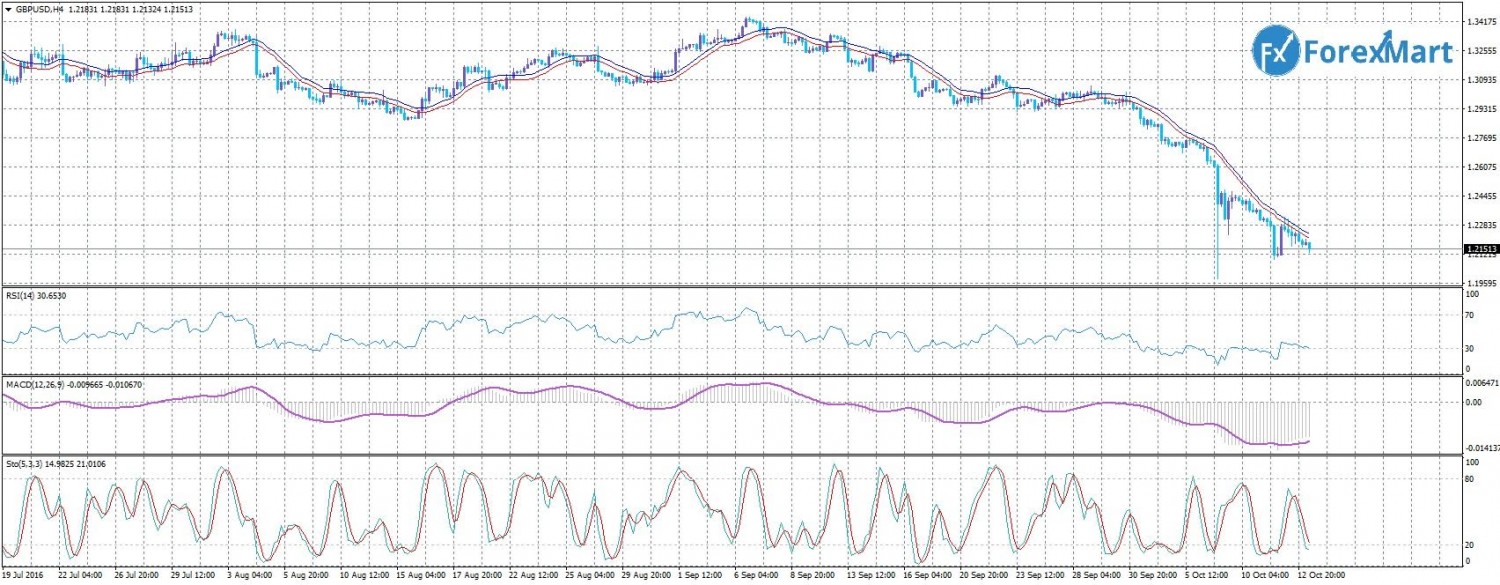The width and height of the screenshot is (1500, 585).
Task: Open the dropdown arrow beside GBPUSD,H4
Action: pyautogui.click(x=6, y=7)
